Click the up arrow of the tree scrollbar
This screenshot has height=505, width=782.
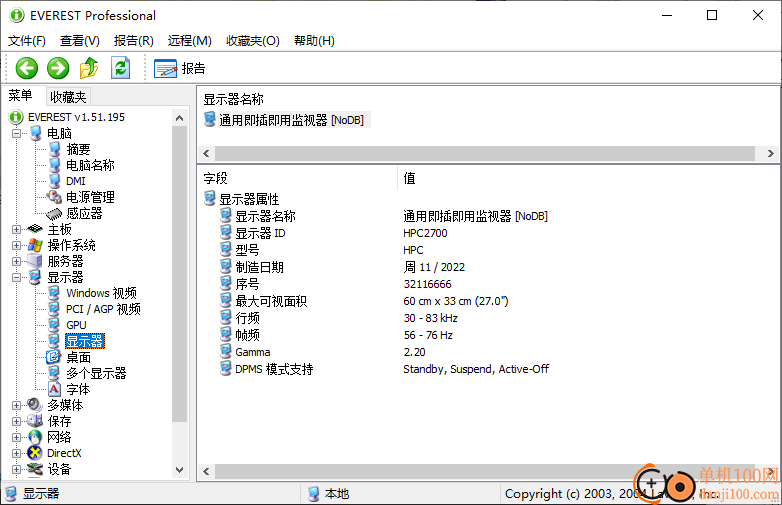[180, 118]
